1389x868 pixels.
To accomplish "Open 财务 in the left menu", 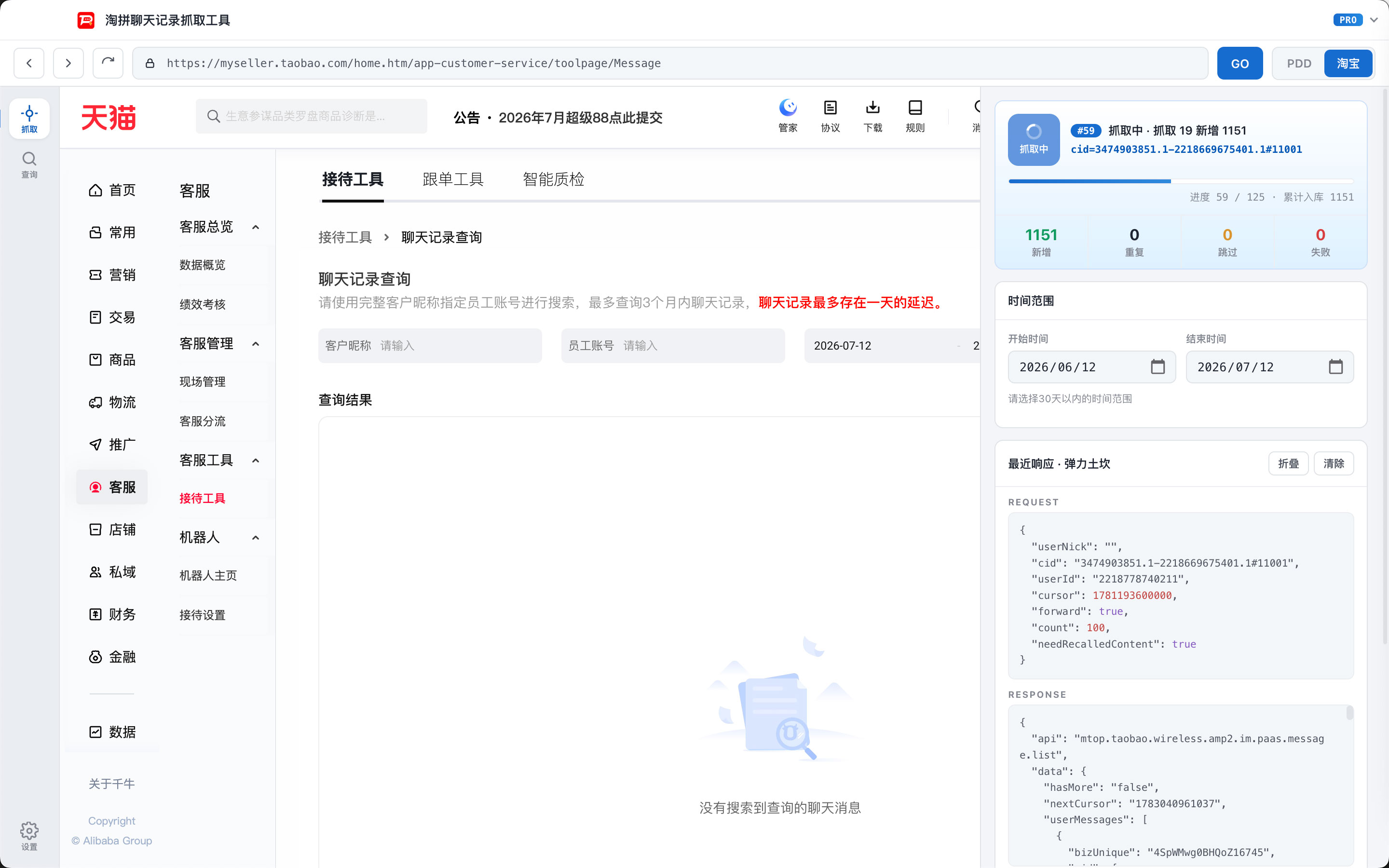I will [112, 614].
